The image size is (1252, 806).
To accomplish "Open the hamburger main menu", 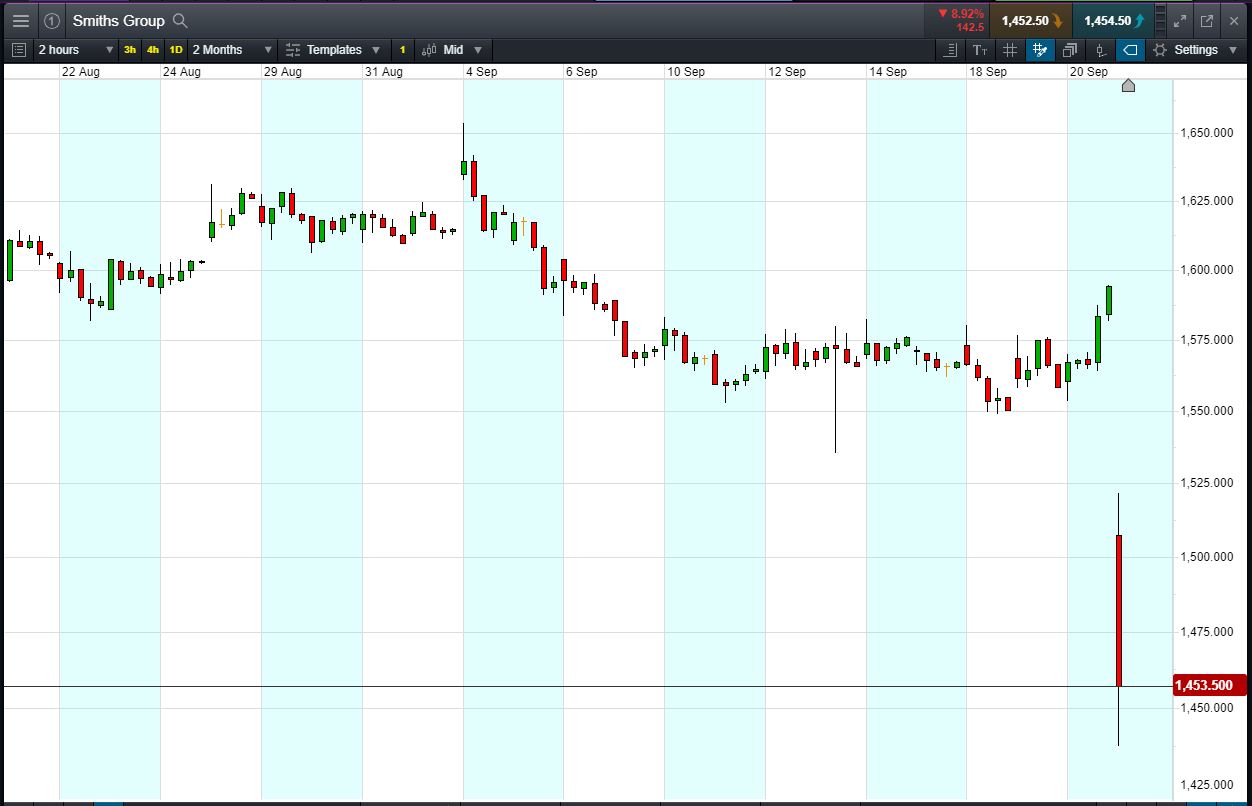I will 21,20.
